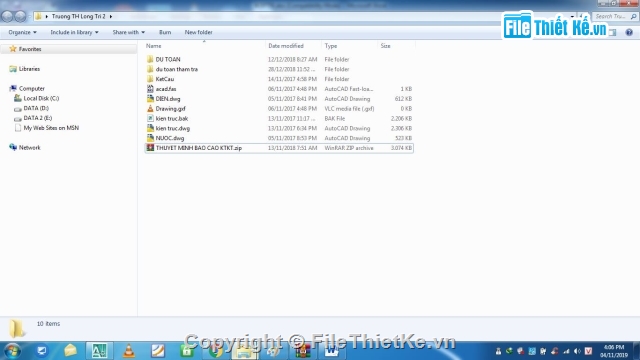Click the AutoCAD Fast-loa... type cell

coord(349,89)
